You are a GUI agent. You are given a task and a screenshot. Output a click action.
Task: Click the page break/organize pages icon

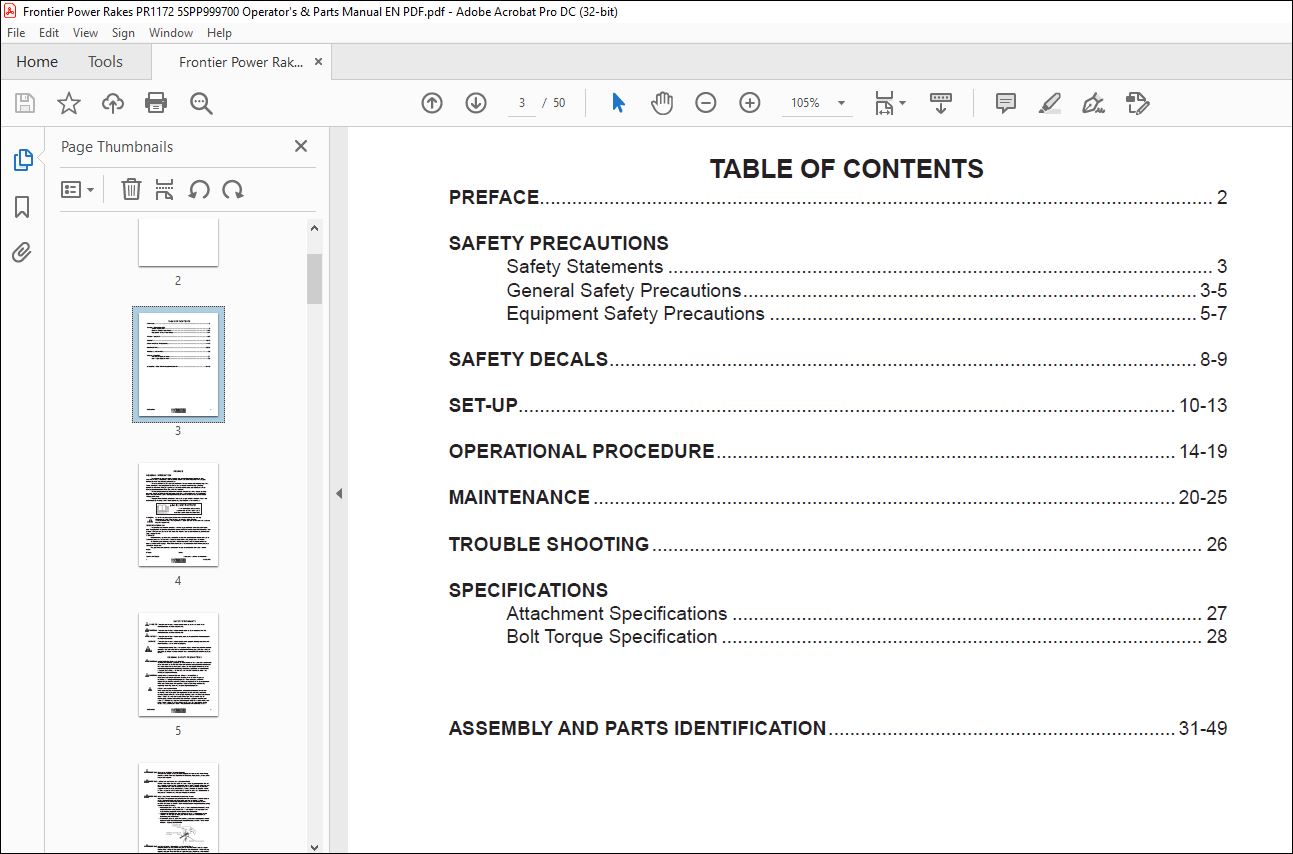coord(165,189)
